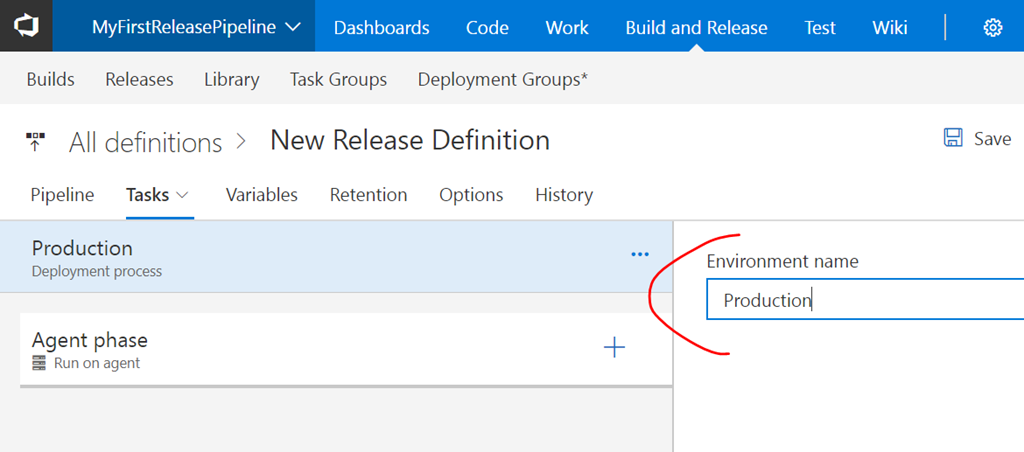Switch to the Variables tab

pyautogui.click(x=261, y=195)
